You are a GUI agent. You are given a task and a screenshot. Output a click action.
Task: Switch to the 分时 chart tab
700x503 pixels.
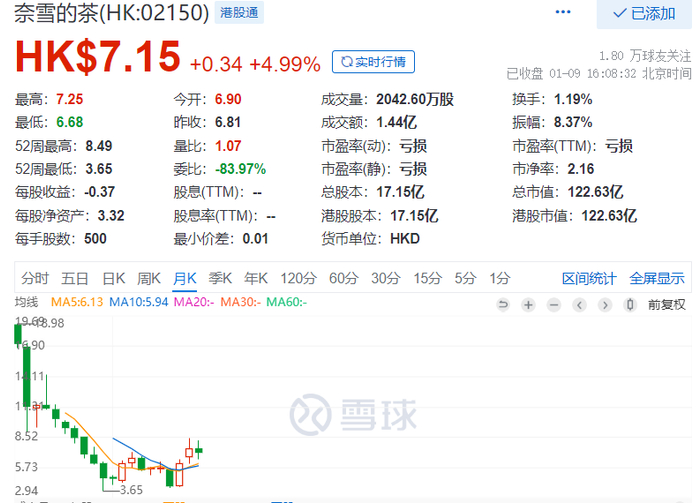[35, 279]
